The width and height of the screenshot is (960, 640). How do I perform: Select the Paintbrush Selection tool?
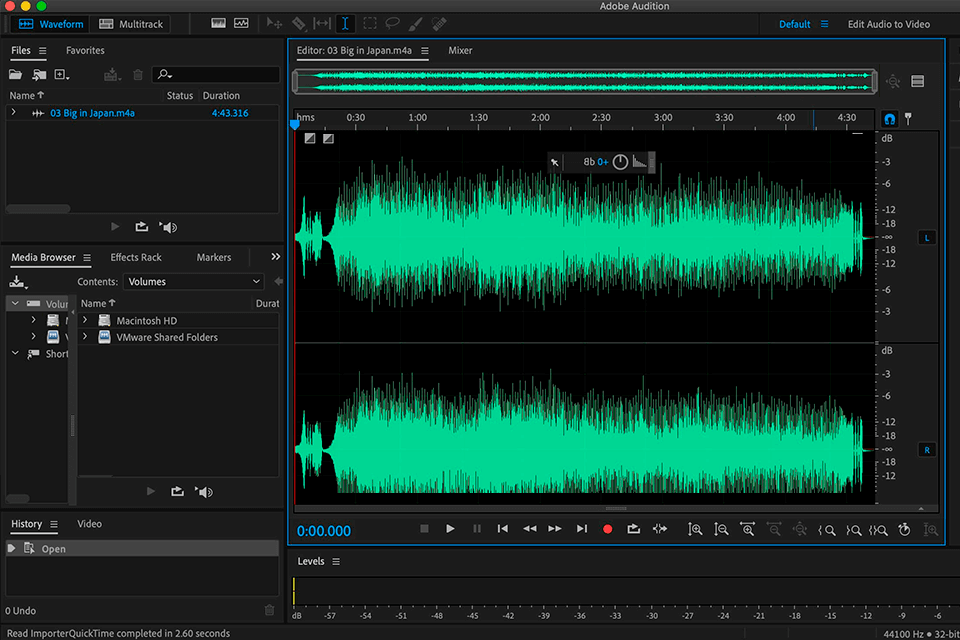415,24
